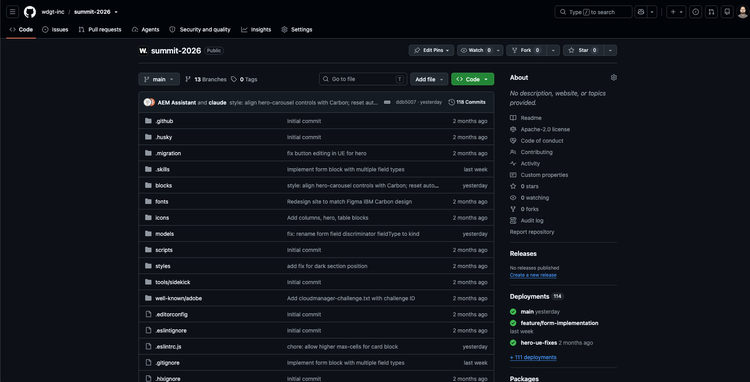Toggle Star on the repository

[583, 50]
